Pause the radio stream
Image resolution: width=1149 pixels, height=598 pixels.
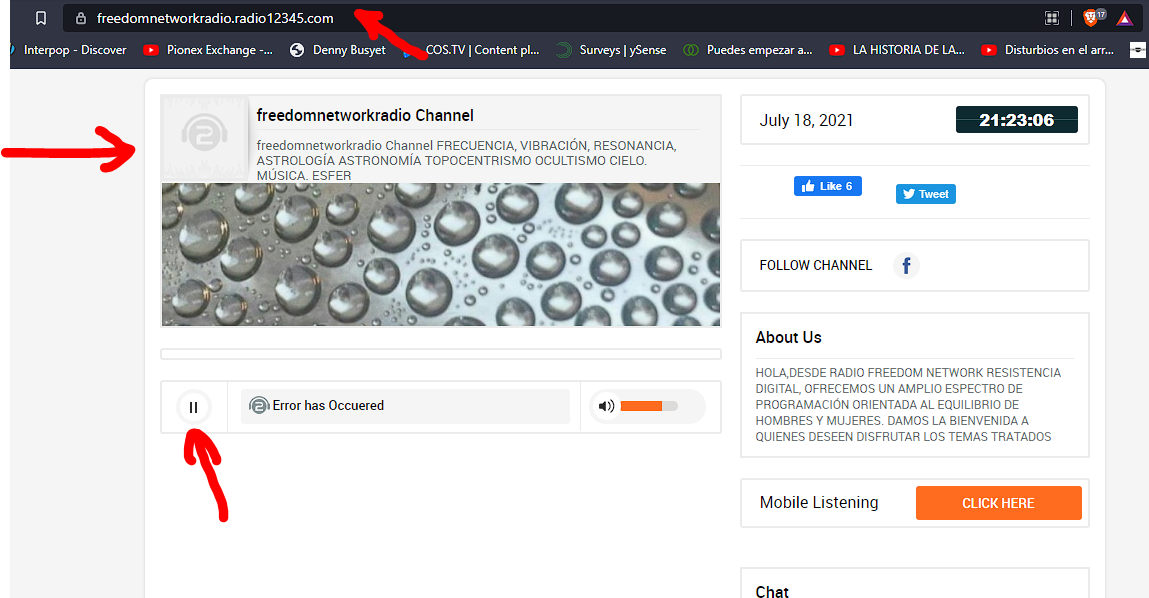pos(193,407)
